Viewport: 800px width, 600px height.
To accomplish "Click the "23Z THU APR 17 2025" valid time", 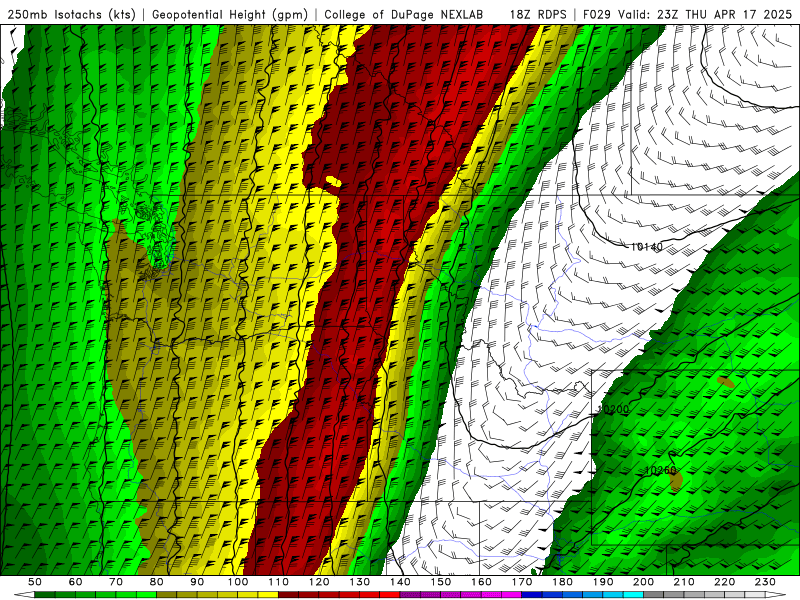I will pyautogui.click(x=724, y=14).
